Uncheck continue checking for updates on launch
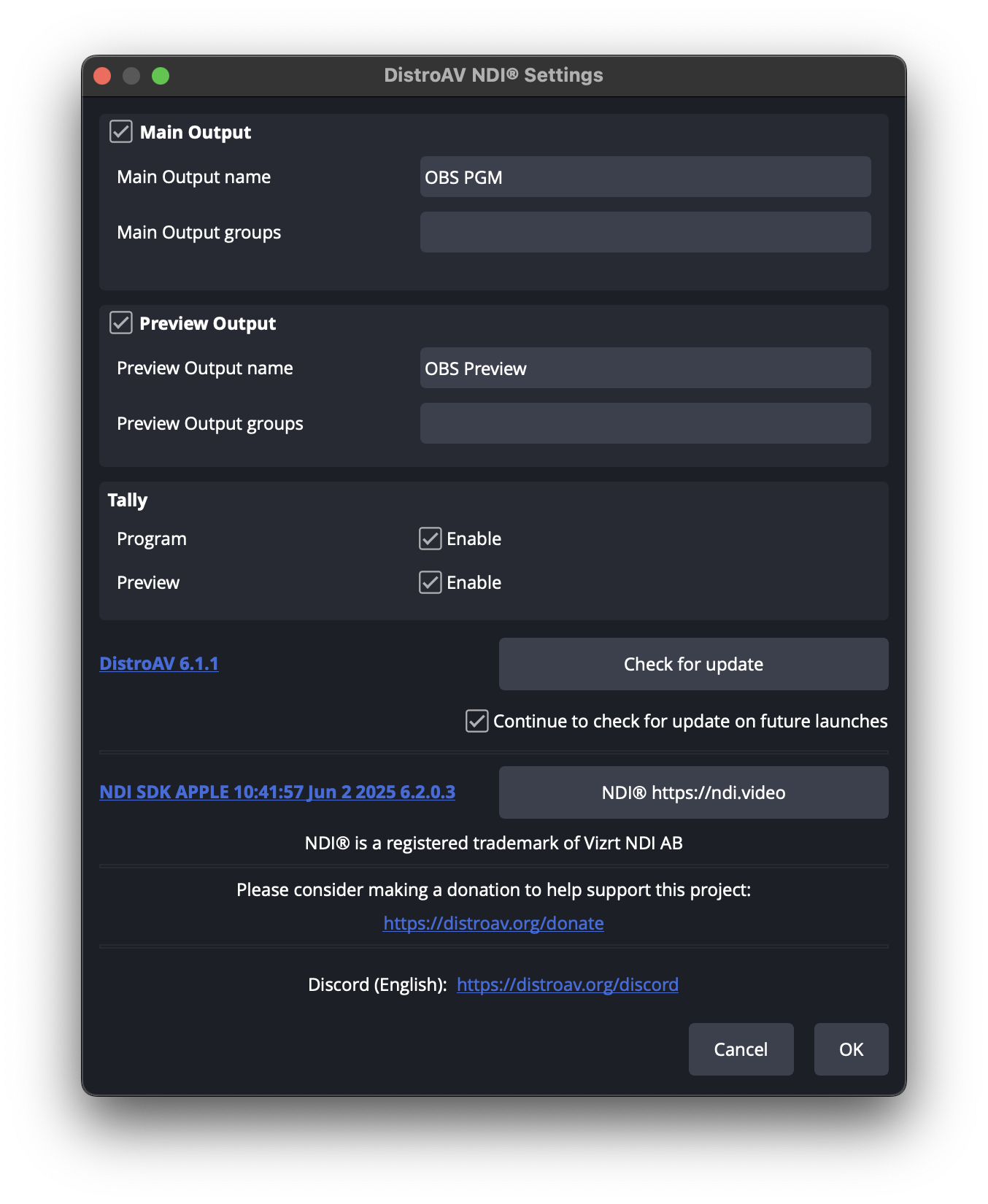988x1204 pixels. click(477, 721)
